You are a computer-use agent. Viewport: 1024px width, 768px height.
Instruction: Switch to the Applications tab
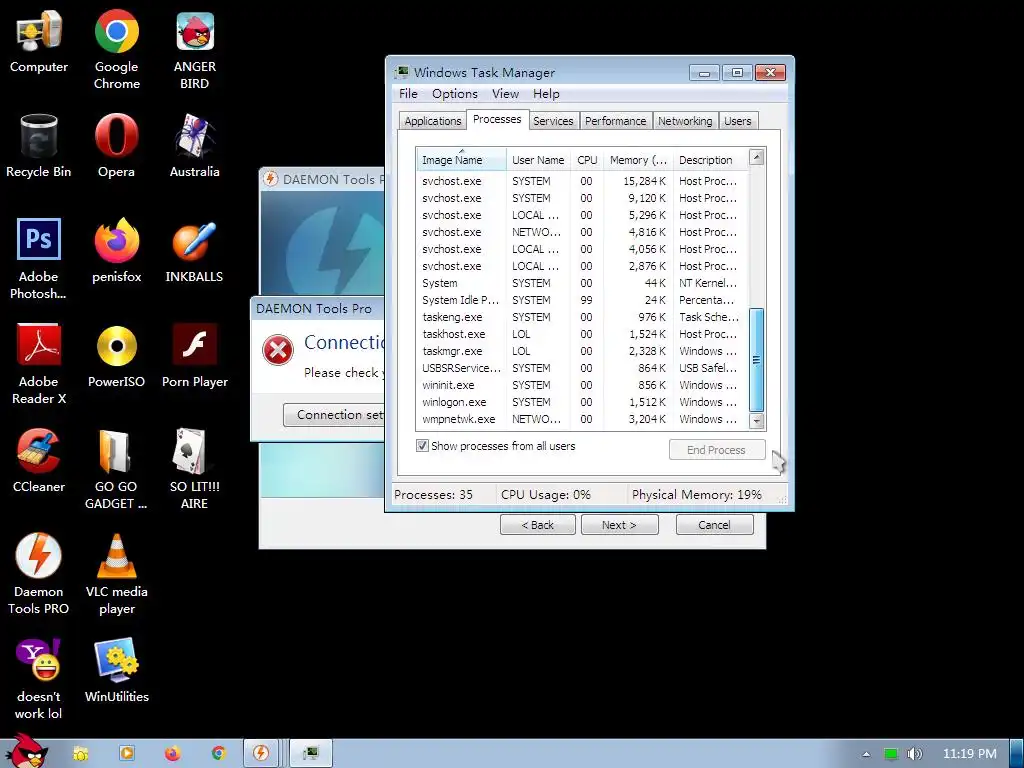point(432,121)
